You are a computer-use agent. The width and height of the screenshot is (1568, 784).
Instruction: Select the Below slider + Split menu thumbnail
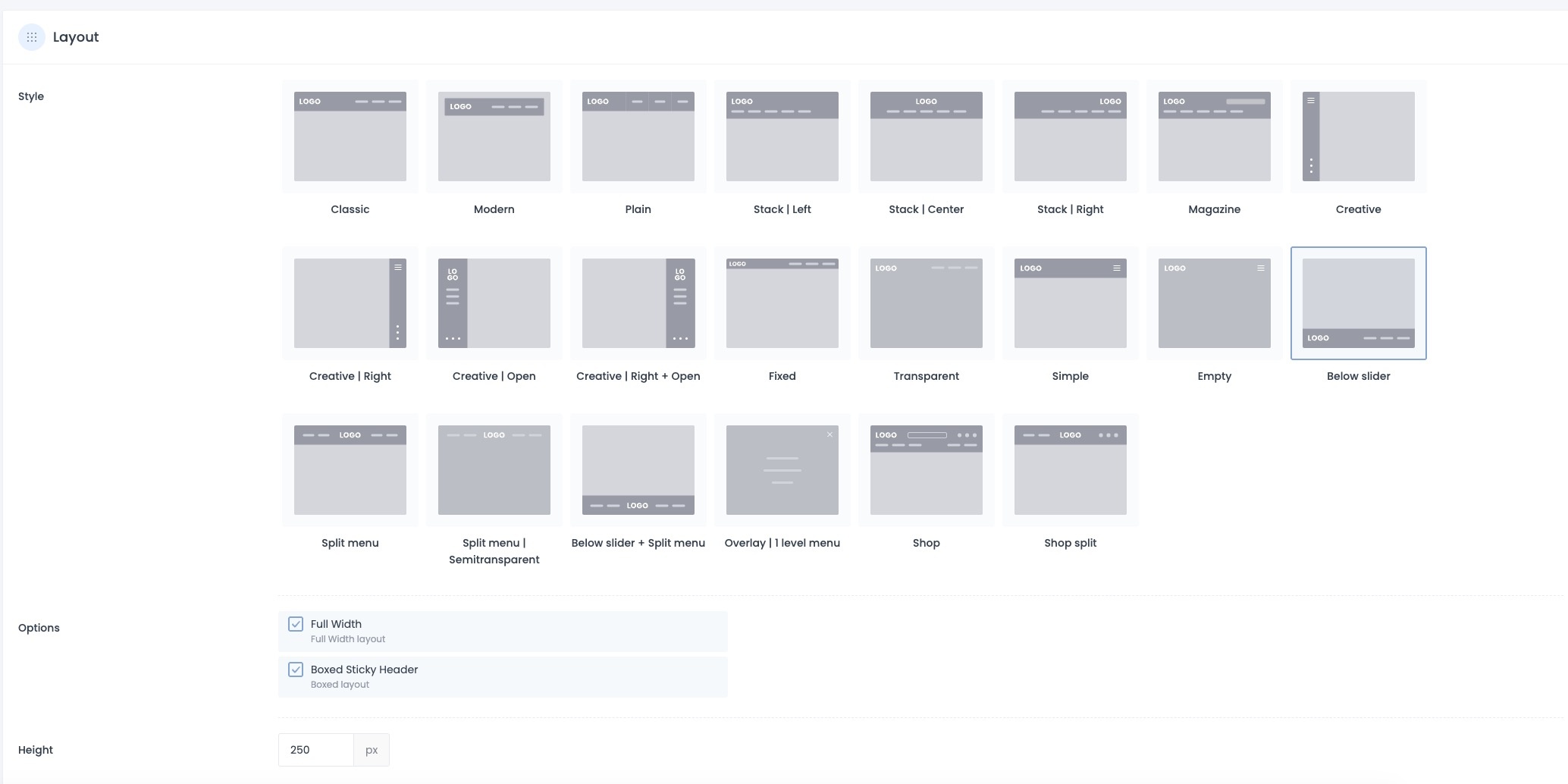(x=638, y=470)
